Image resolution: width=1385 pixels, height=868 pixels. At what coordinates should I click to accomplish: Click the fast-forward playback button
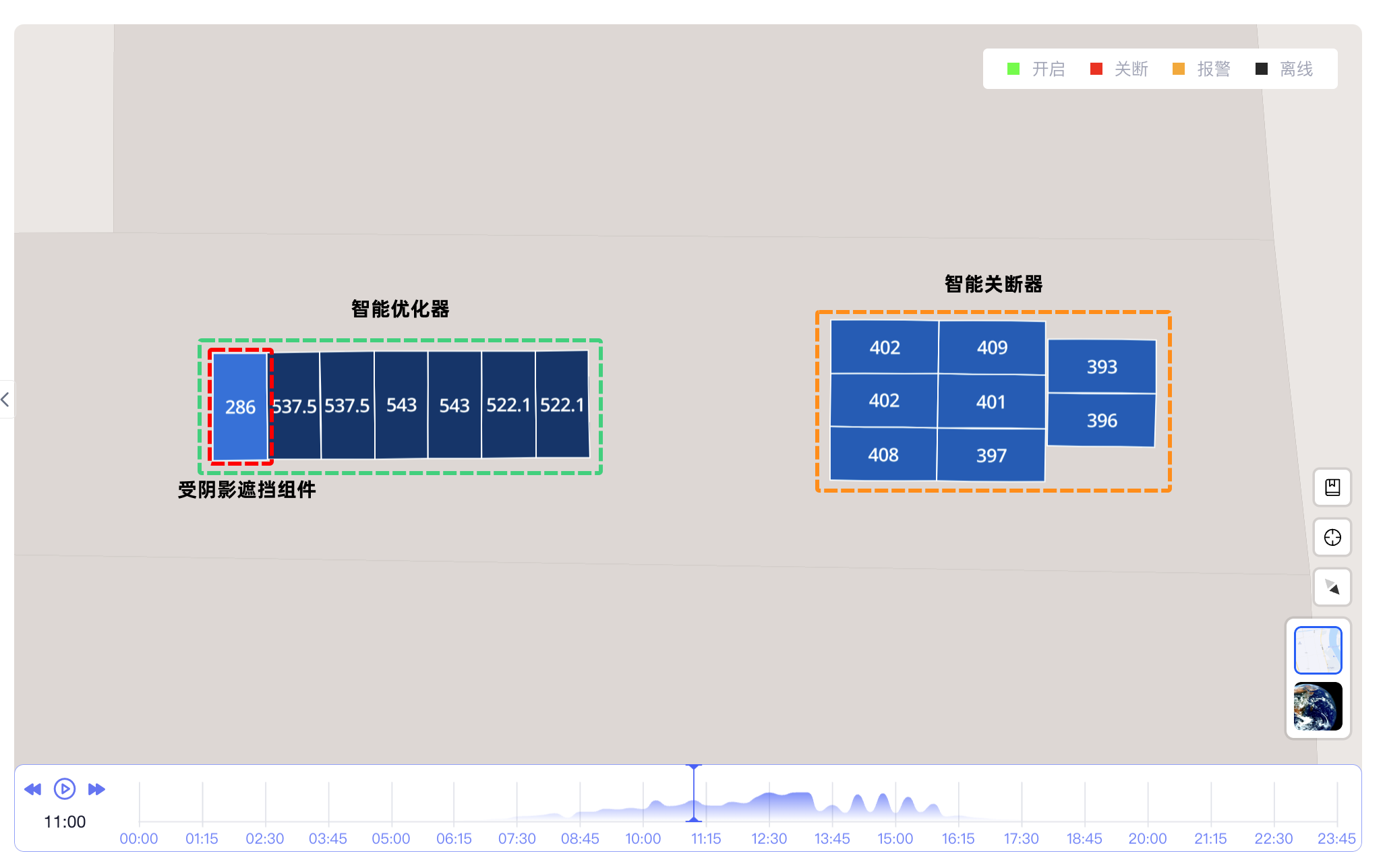pos(96,789)
